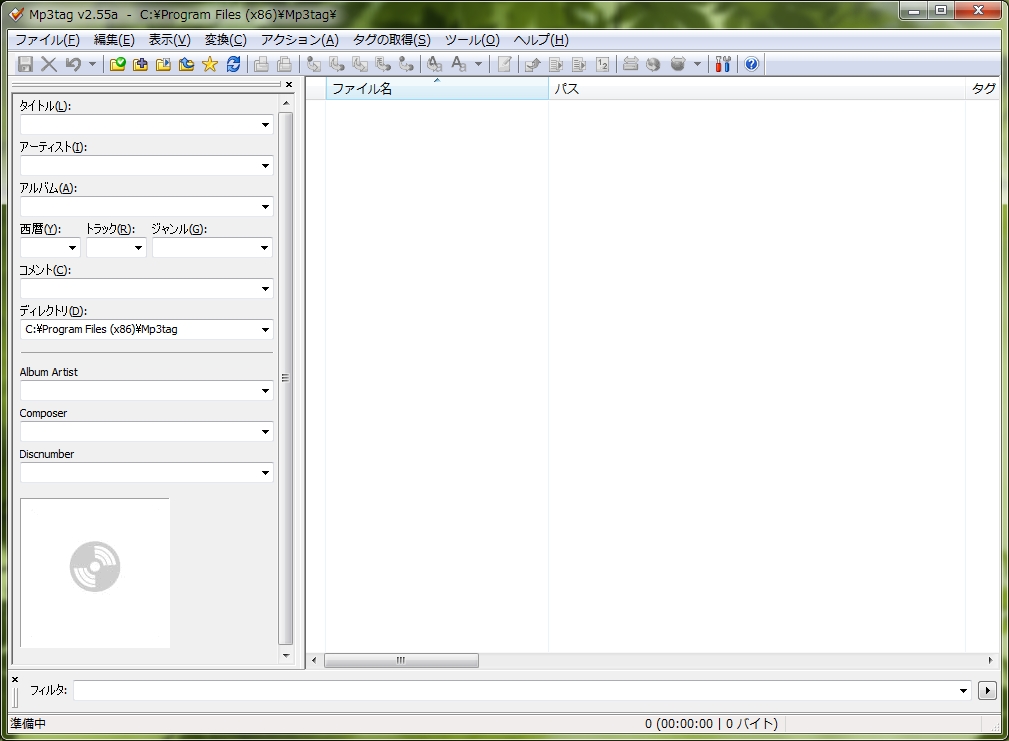Open the Undo history dropdown arrow
This screenshot has width=1009, height=741.
(x=92, y=64)
